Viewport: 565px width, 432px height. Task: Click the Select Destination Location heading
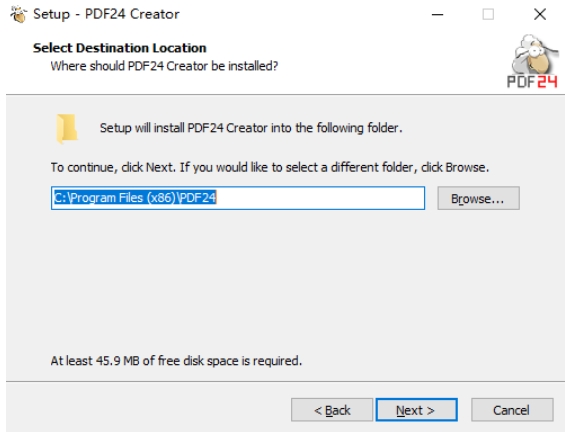120,48
